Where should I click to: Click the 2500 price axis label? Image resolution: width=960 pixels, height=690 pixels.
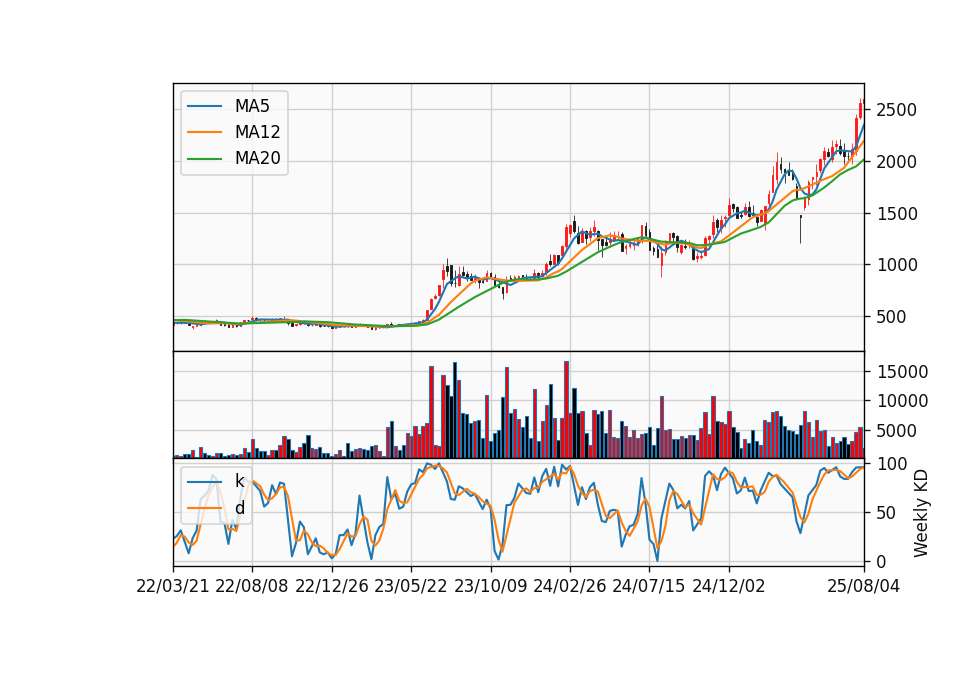pyautogui.click(x=896, y=111)
